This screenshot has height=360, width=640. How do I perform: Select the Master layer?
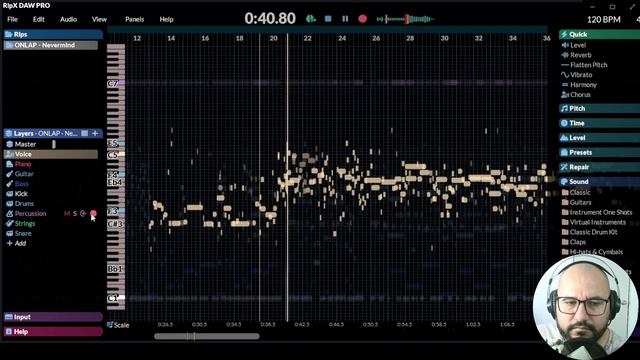point(25,144)
